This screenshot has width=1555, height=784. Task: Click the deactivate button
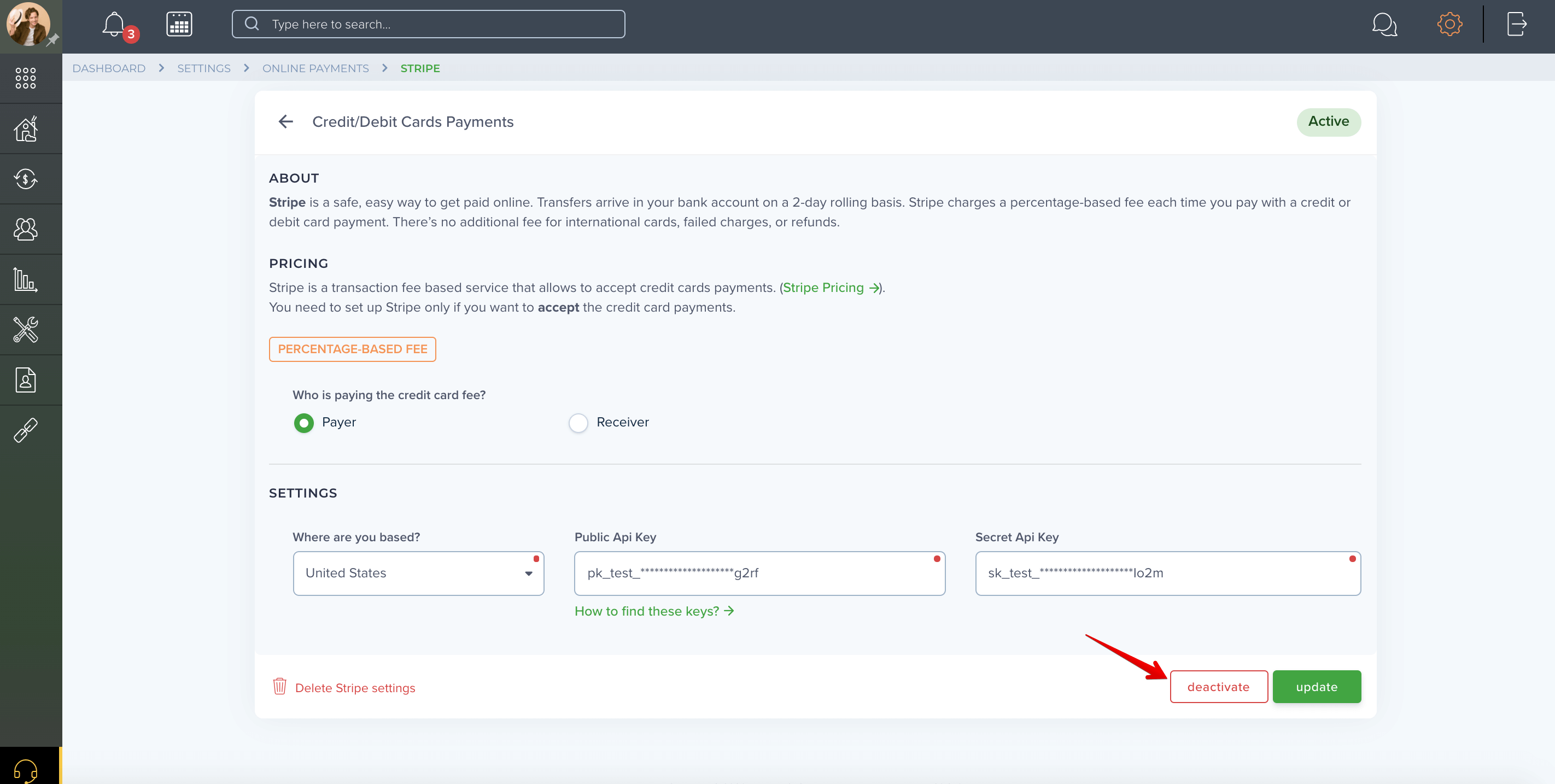pyautogui.click(x=1218, y=687)
